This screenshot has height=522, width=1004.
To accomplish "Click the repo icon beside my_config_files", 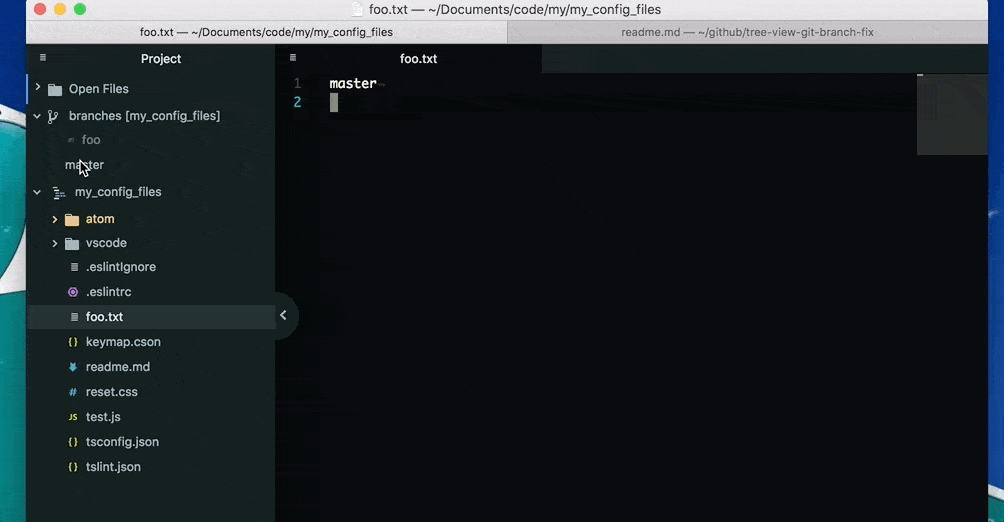I will (x=59, y=193).
